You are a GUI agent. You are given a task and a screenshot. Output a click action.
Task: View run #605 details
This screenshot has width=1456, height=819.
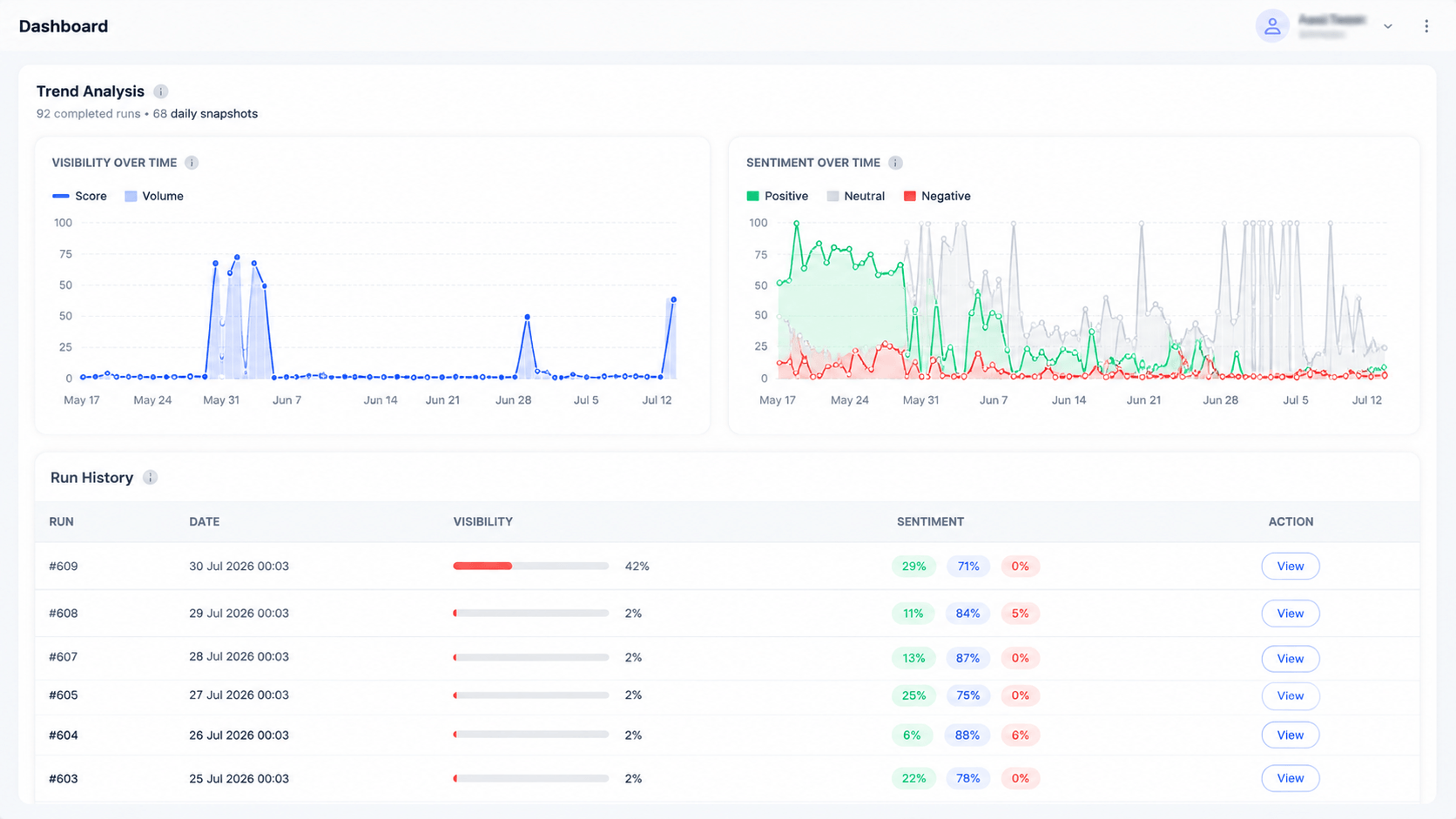(1291, 695)
